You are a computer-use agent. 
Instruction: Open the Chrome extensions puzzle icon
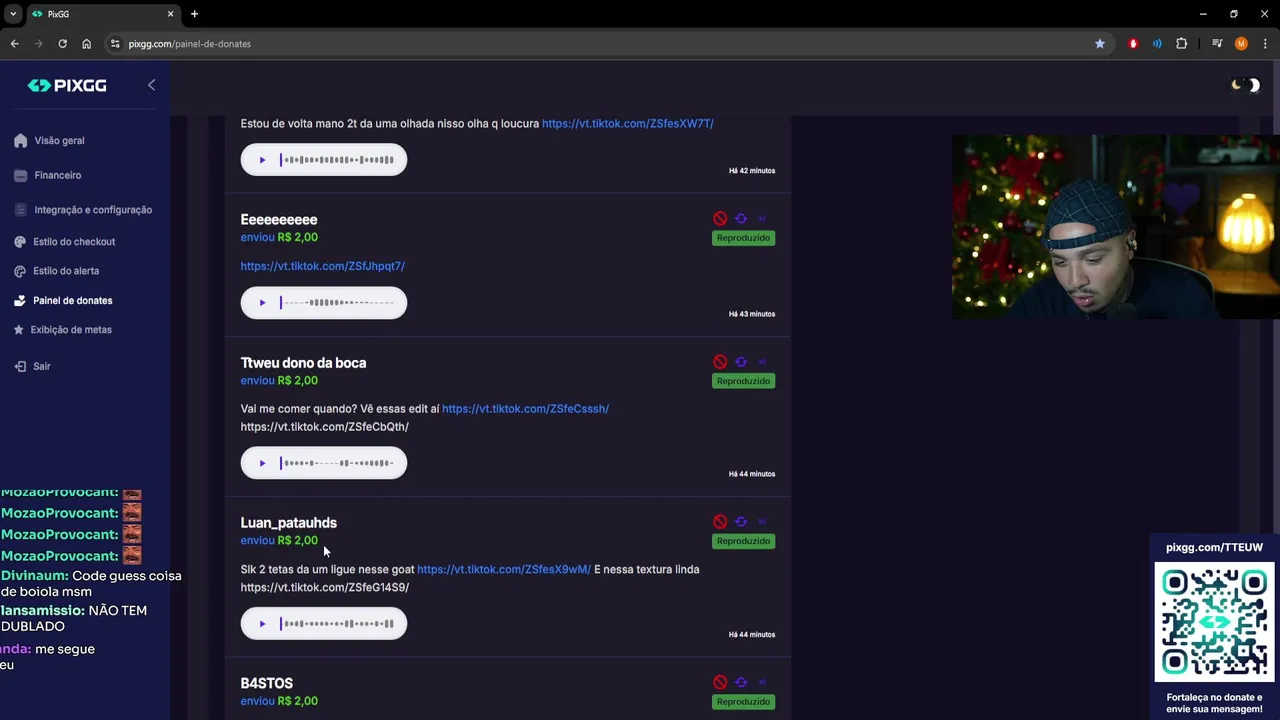[x=1182, y=44]
